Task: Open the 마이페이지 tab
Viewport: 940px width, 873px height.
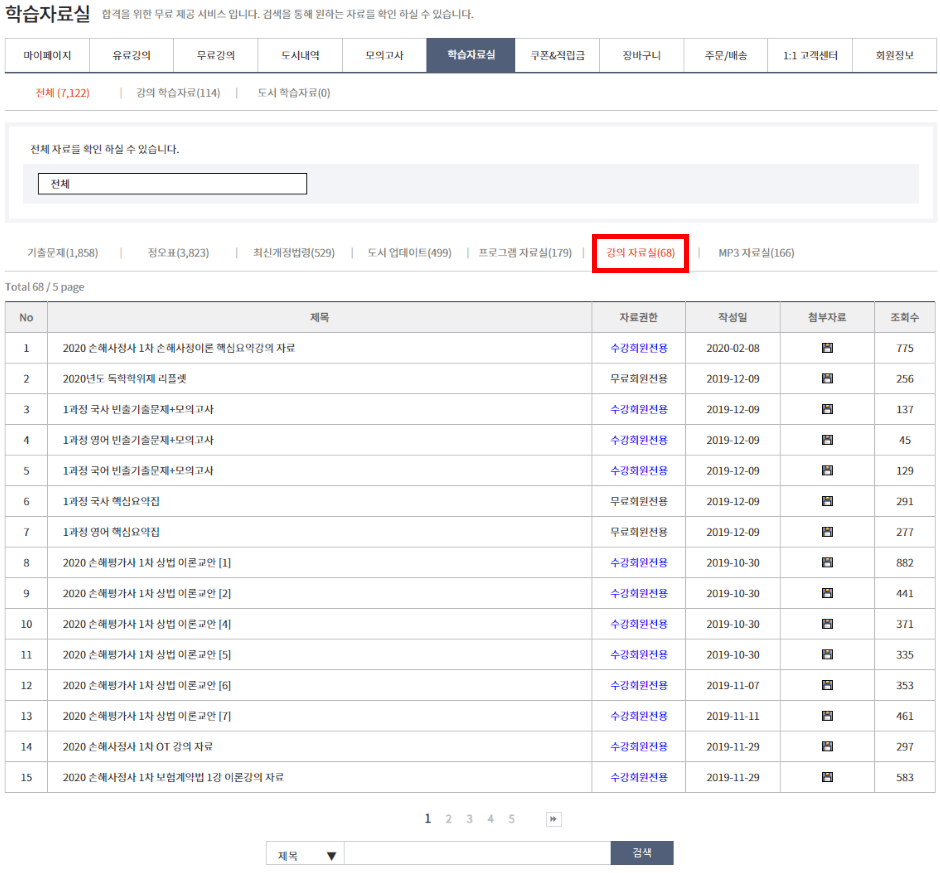Action: tap(47, 55)
